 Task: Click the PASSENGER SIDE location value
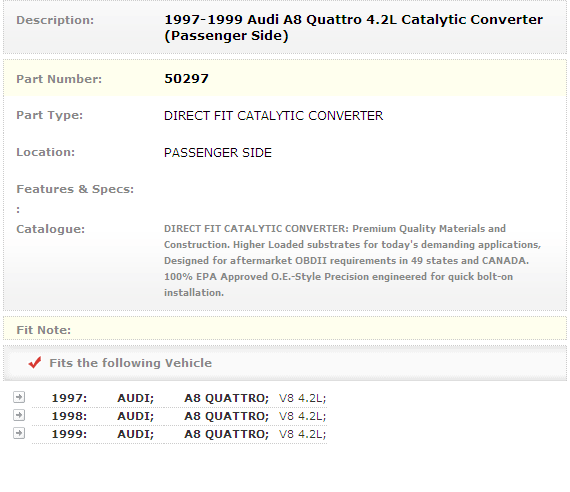point(218,153)
